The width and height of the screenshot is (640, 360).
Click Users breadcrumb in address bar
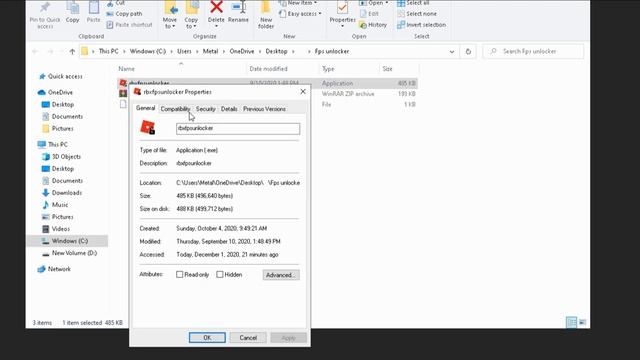184,51
